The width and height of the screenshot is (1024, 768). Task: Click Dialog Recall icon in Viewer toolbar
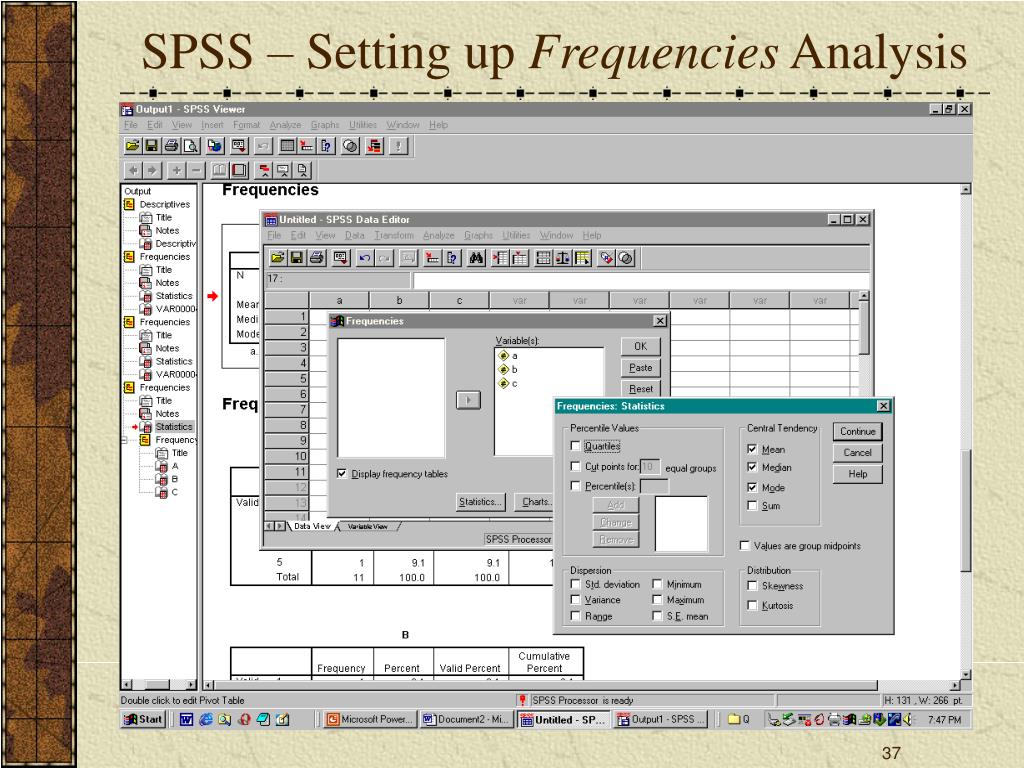click(x=239, y=146)
